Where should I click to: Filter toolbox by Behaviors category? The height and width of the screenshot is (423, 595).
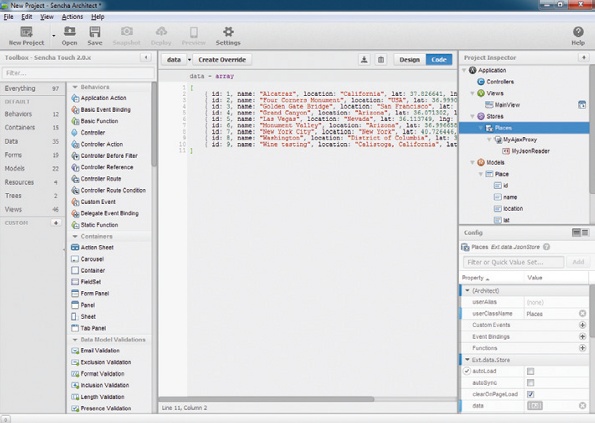32,114
